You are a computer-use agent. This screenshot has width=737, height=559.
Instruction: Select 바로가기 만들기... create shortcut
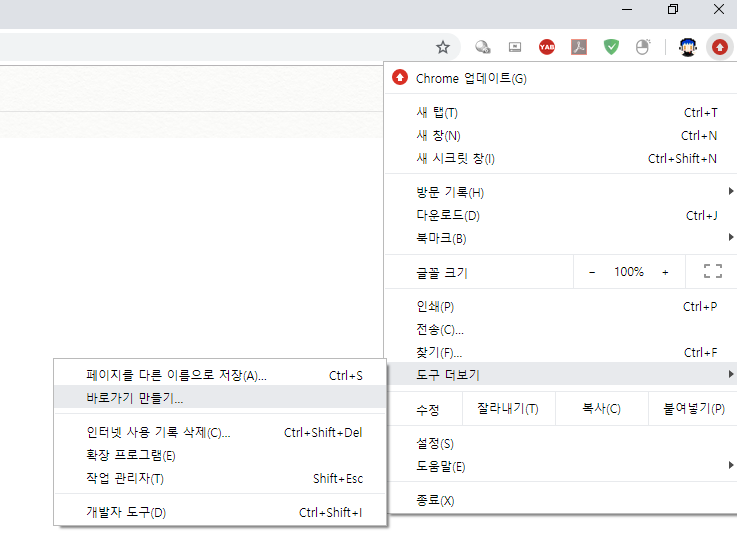coord(220,397)
